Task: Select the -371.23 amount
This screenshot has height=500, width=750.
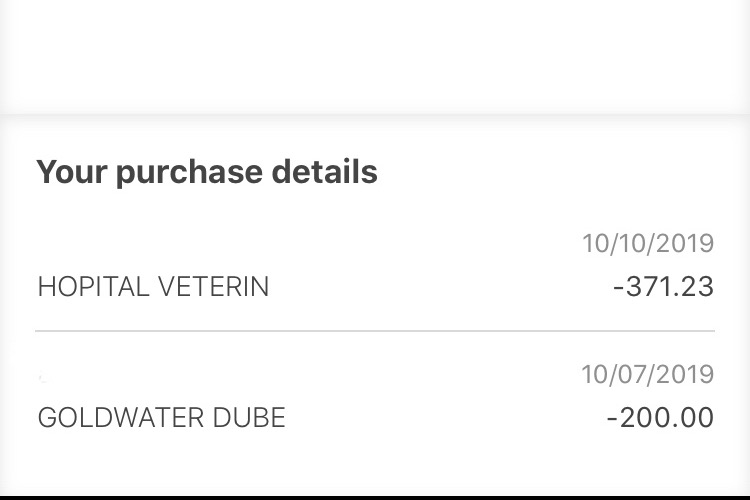Action: tap(663, 287)
